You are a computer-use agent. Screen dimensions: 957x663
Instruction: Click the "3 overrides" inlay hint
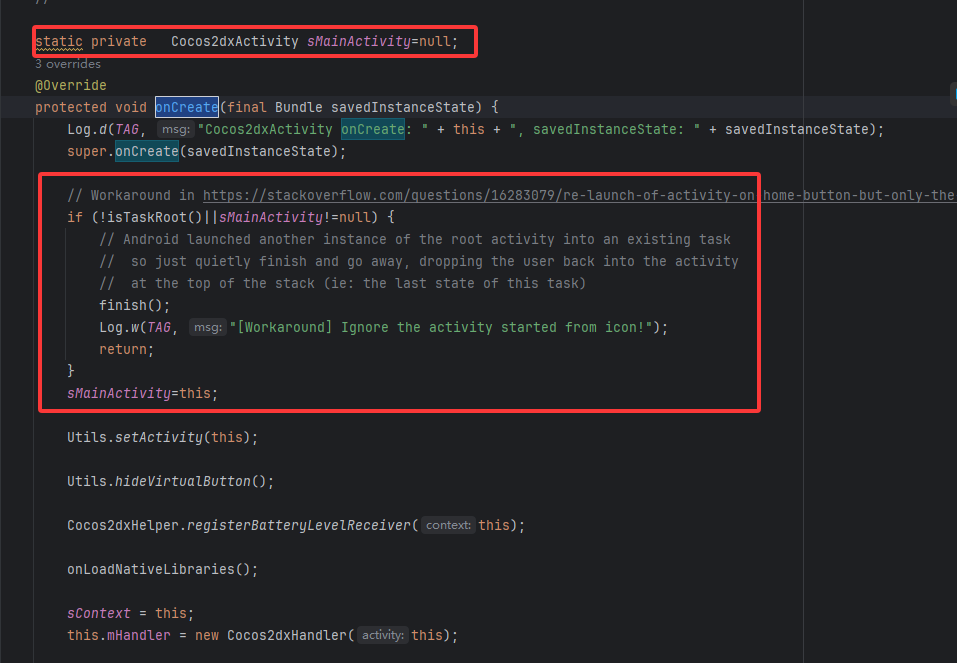coord(68,63)
